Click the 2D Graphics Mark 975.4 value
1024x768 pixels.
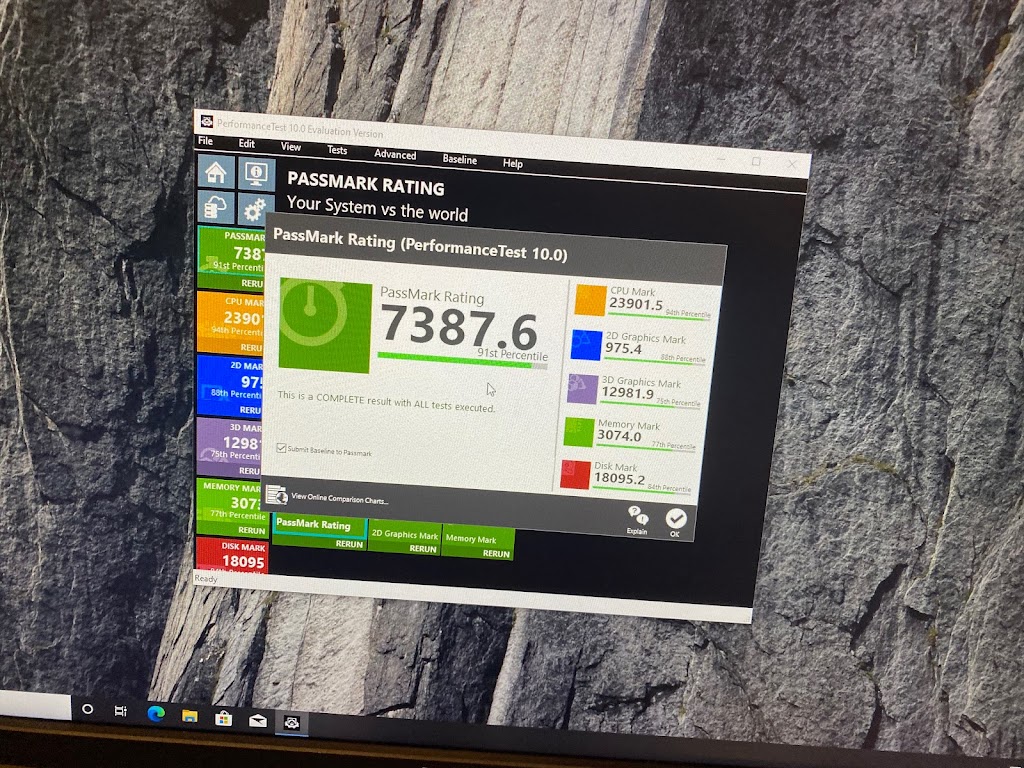coord(623,348)
